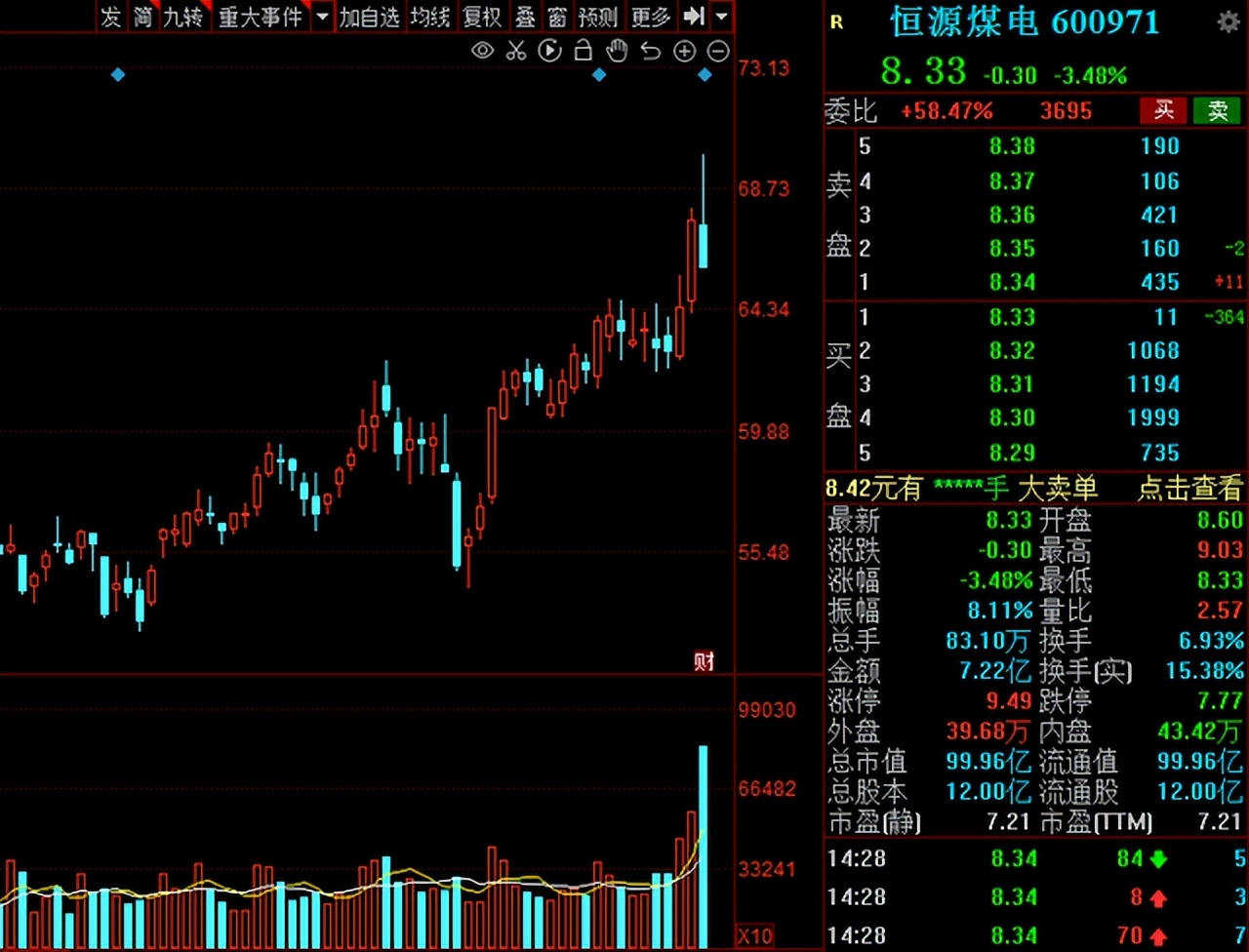Image resolution: width=1249 pixels, height=952 pixels.
Task: Open dropdown arrow at toolbar's right end
Action: (x=721, y=17)
